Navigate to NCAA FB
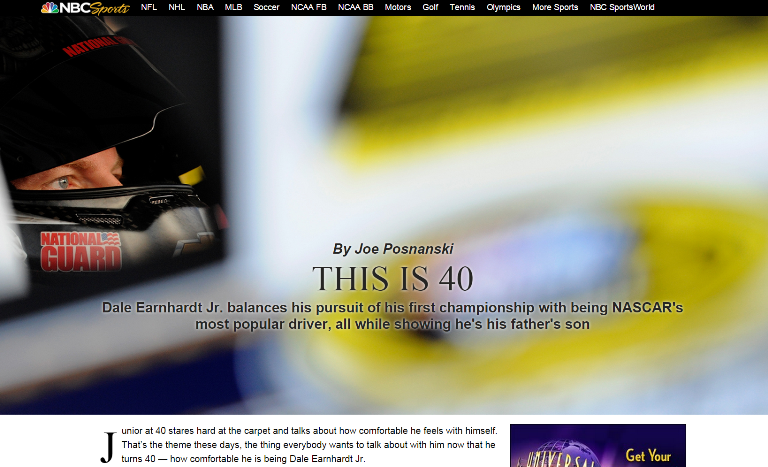This screenshot has width=768, height=467. 309,7
